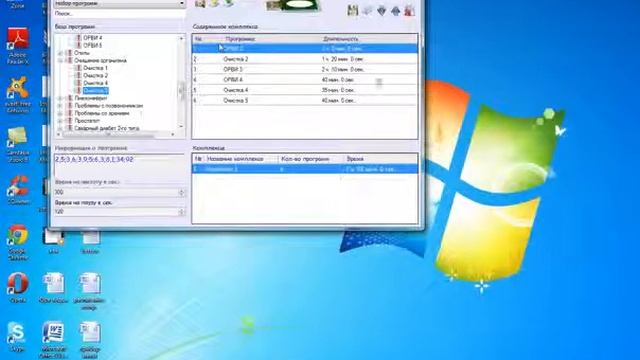Click the green-yellow toolbar icon left of the gray one
Screen dimensions: 640x360
(x=353, y=10)
